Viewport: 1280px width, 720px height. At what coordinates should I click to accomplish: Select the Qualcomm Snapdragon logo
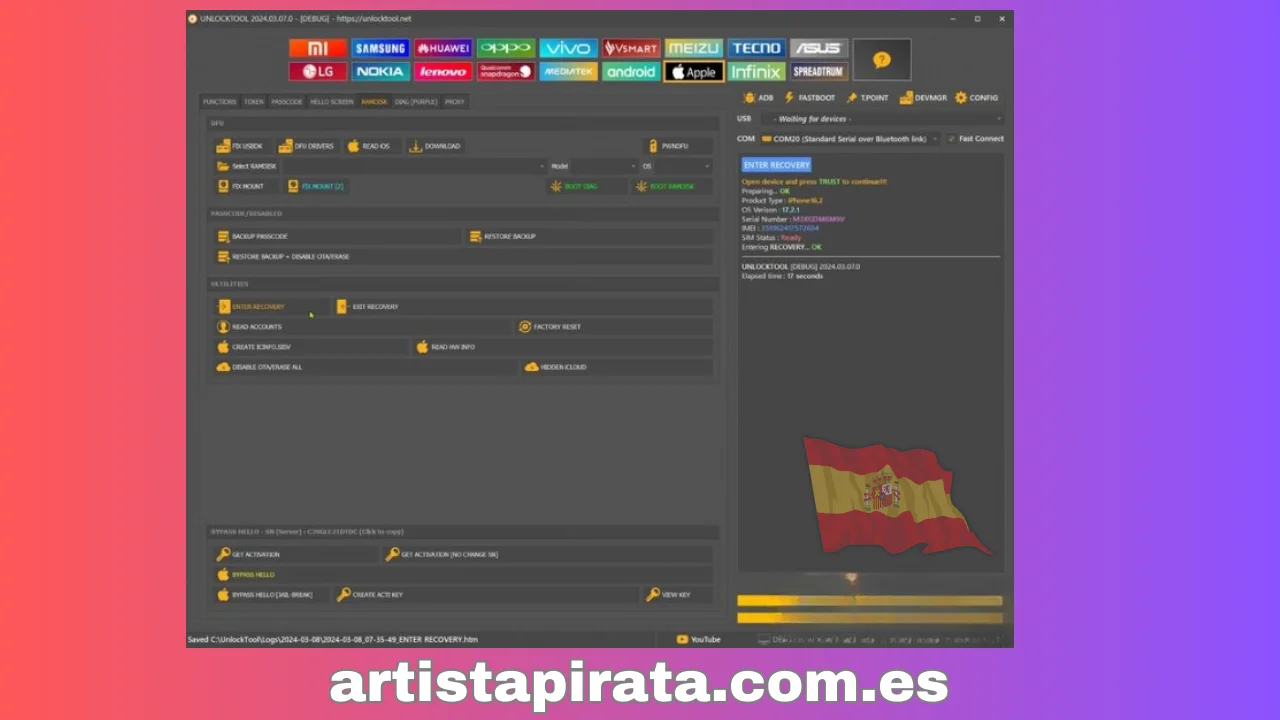pos(506,72)
